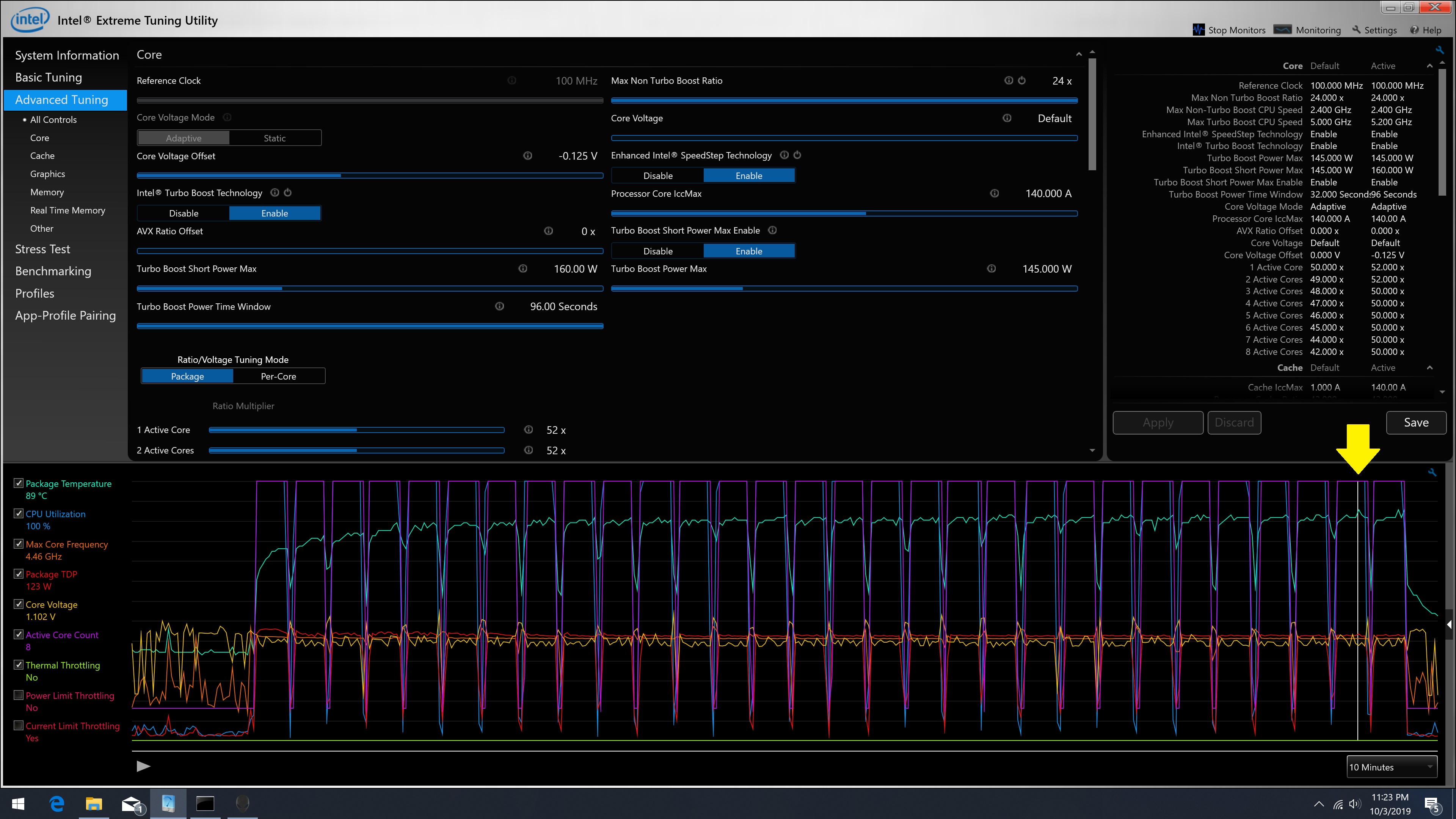Check Power Limit Throttling monitor

click(x=19, y=695)
